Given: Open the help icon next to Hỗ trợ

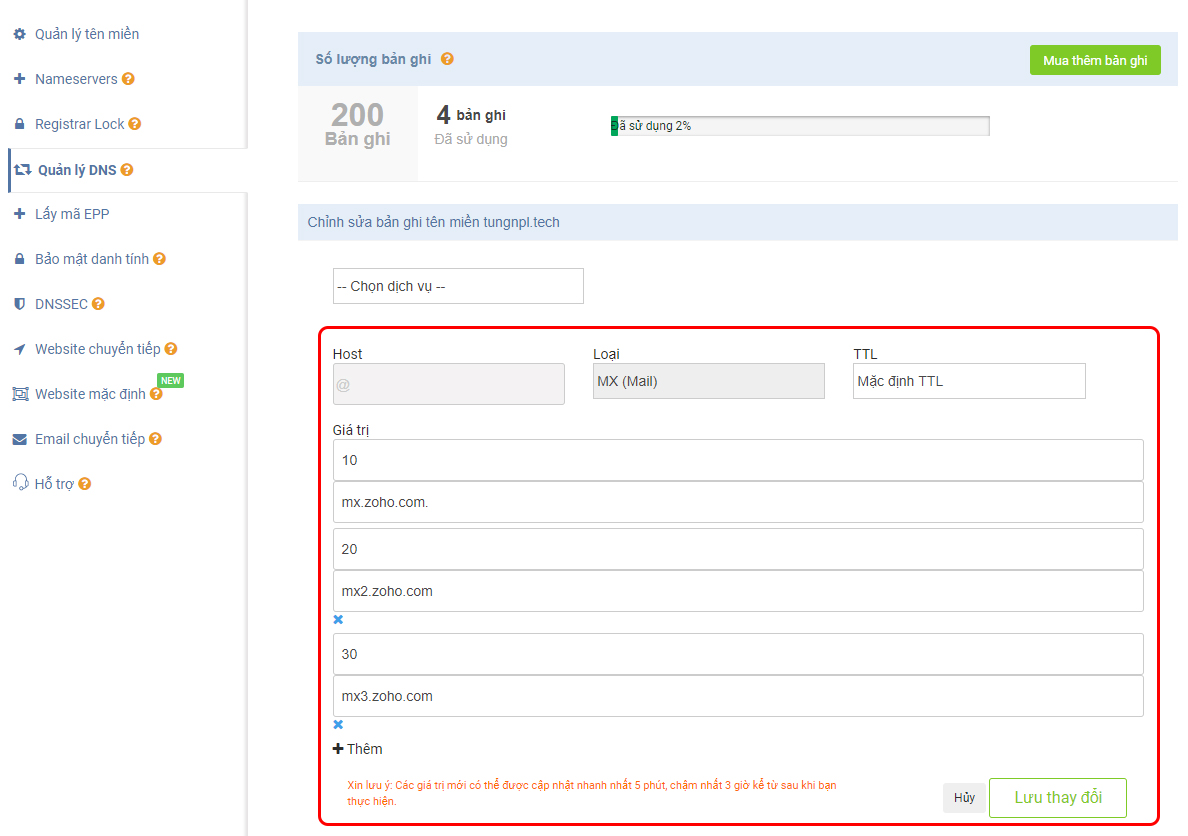Looking at the screenshot, I should 85,484.
